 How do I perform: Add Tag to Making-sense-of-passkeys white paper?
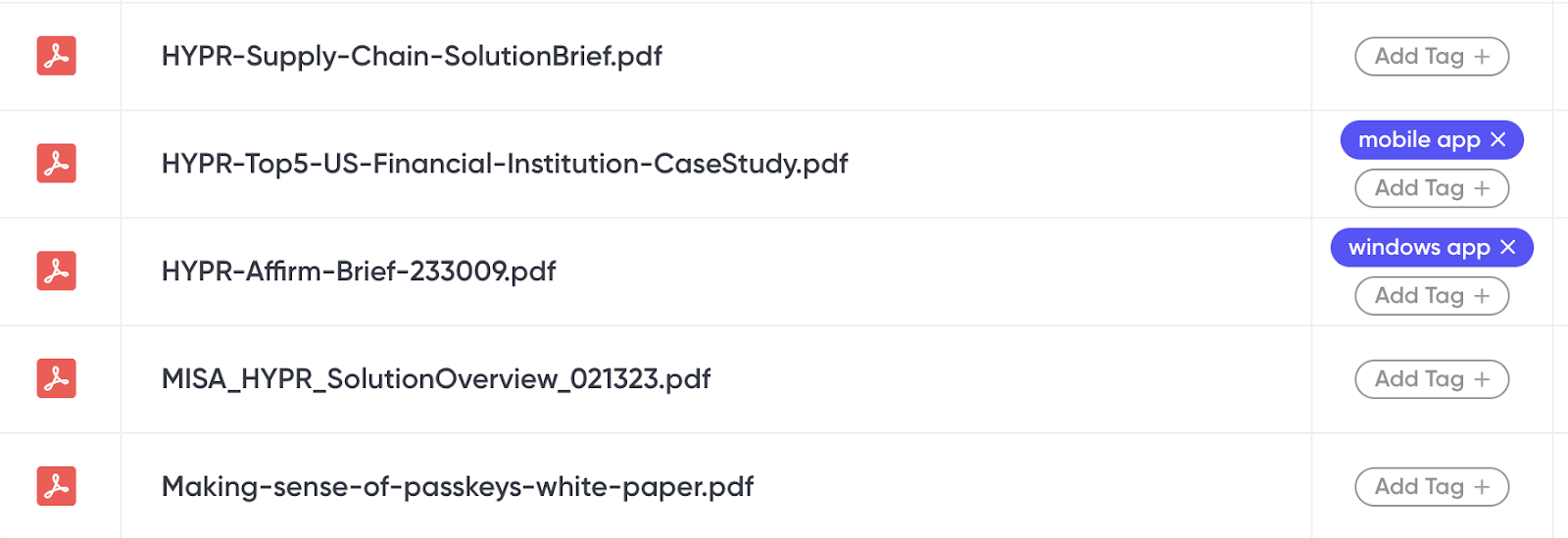click(x=1432, y=487)
